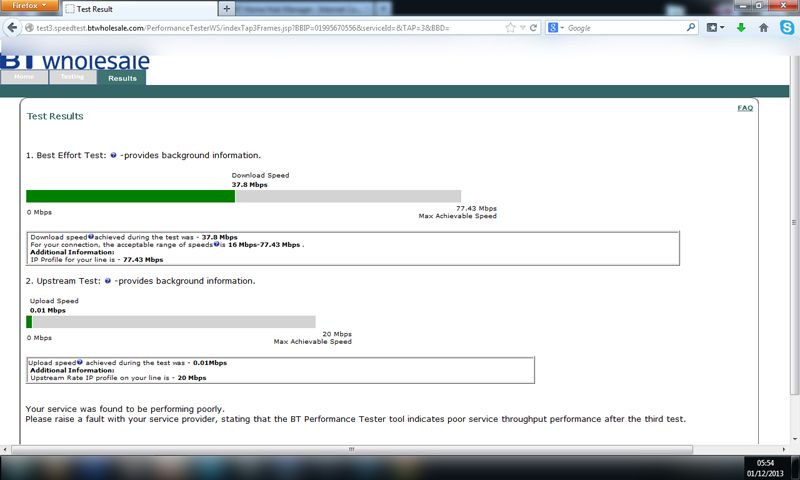
Task: Click help icon after 'Upload speed' text
Action: (x=80, y=362)
